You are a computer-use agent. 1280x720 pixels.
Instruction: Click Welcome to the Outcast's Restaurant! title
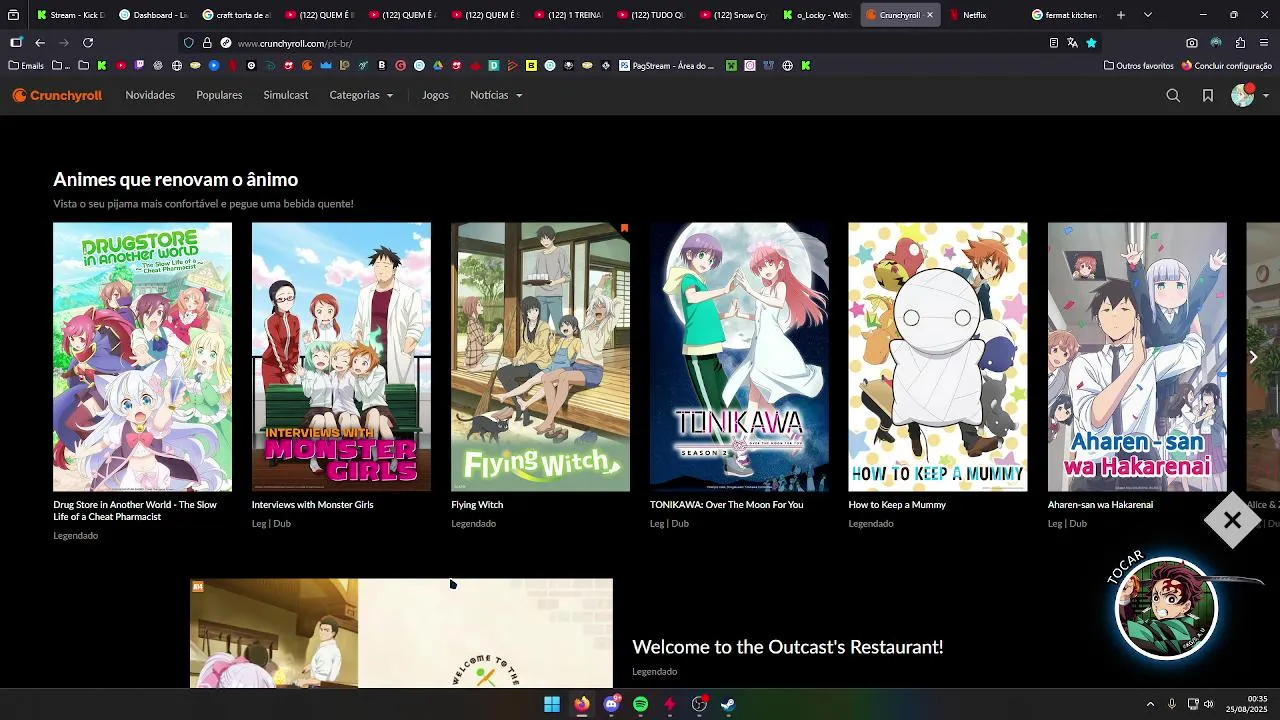[787, 647]
